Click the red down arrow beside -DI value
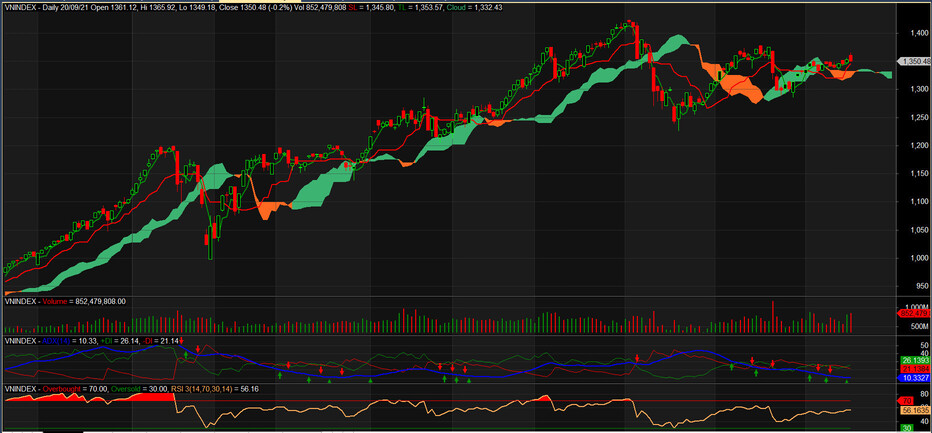This screenshot has width=932, height=433. (x=181, y=340)
